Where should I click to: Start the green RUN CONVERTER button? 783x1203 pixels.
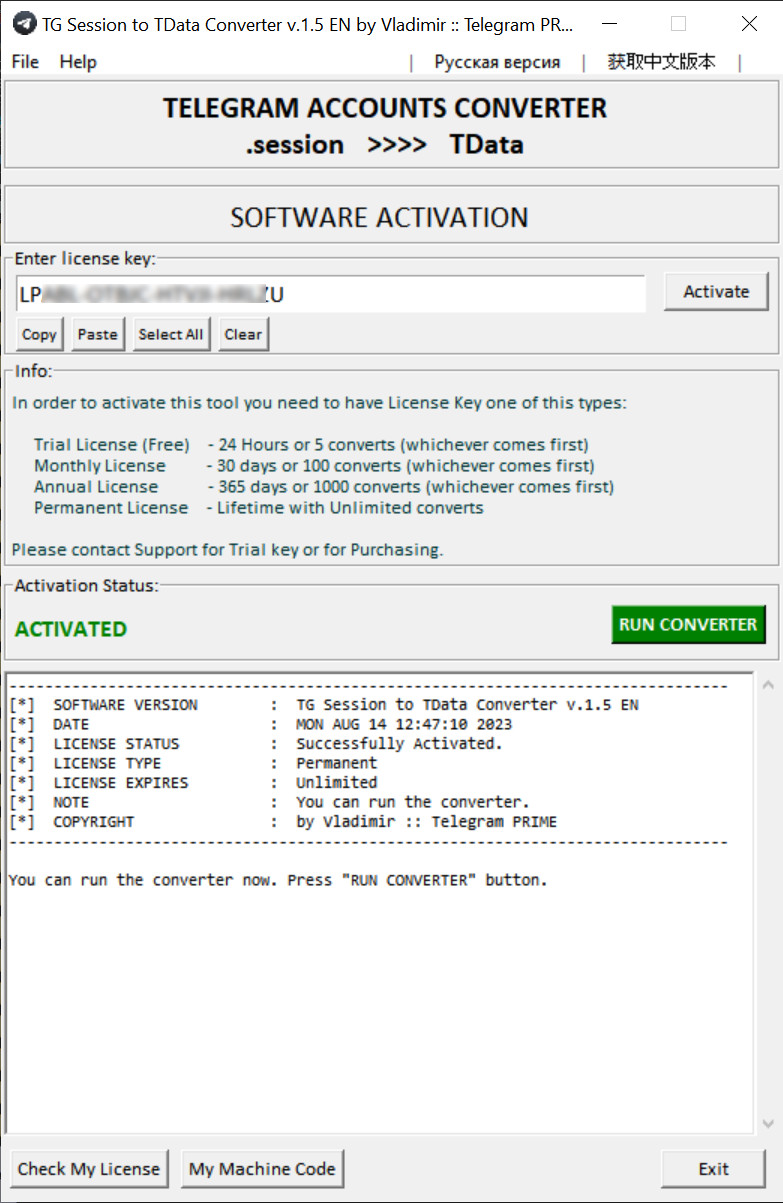tap(688, 624)
